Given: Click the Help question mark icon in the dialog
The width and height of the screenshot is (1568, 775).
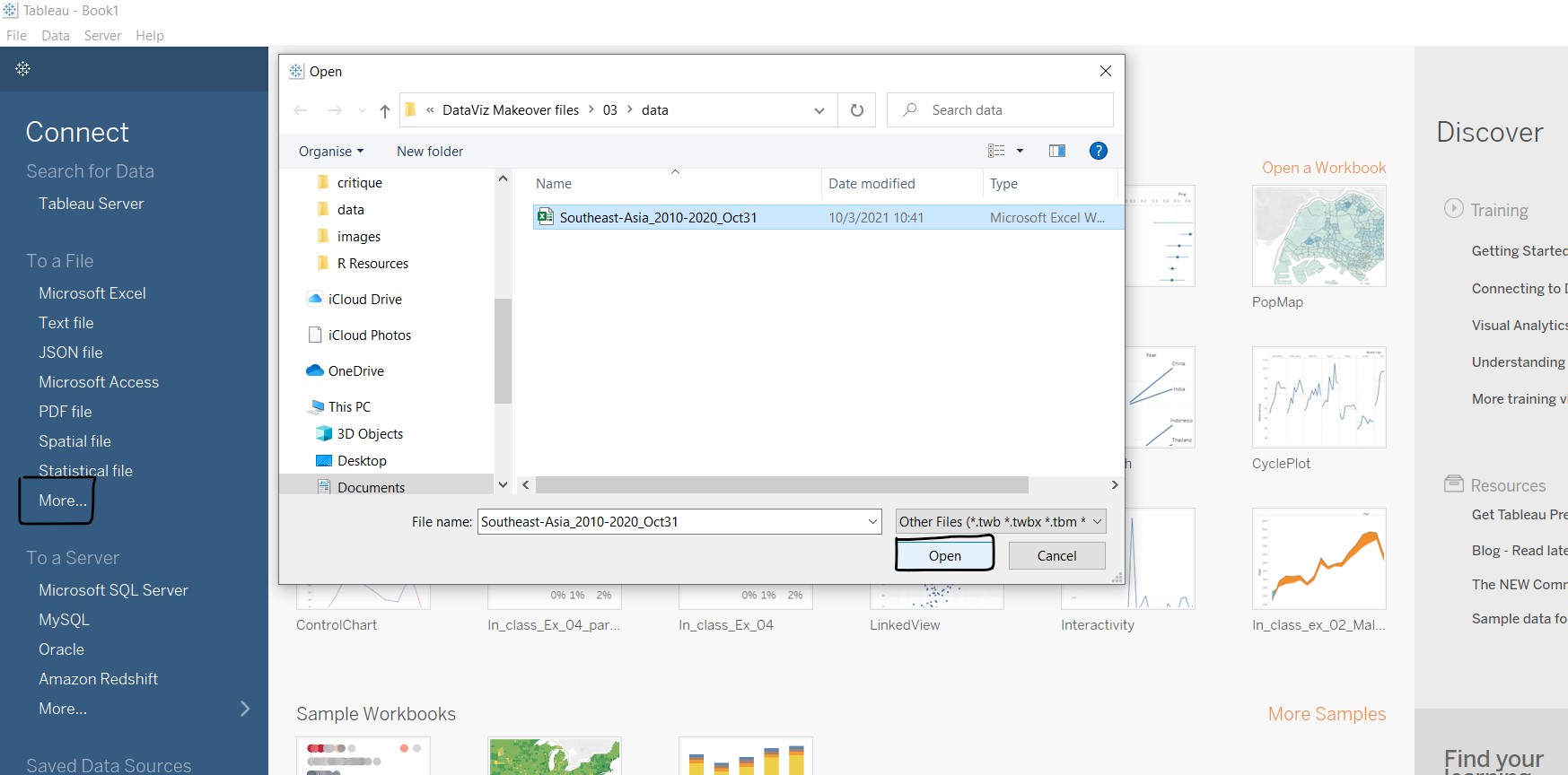Looking at the screenshot, I should 1098,151.
